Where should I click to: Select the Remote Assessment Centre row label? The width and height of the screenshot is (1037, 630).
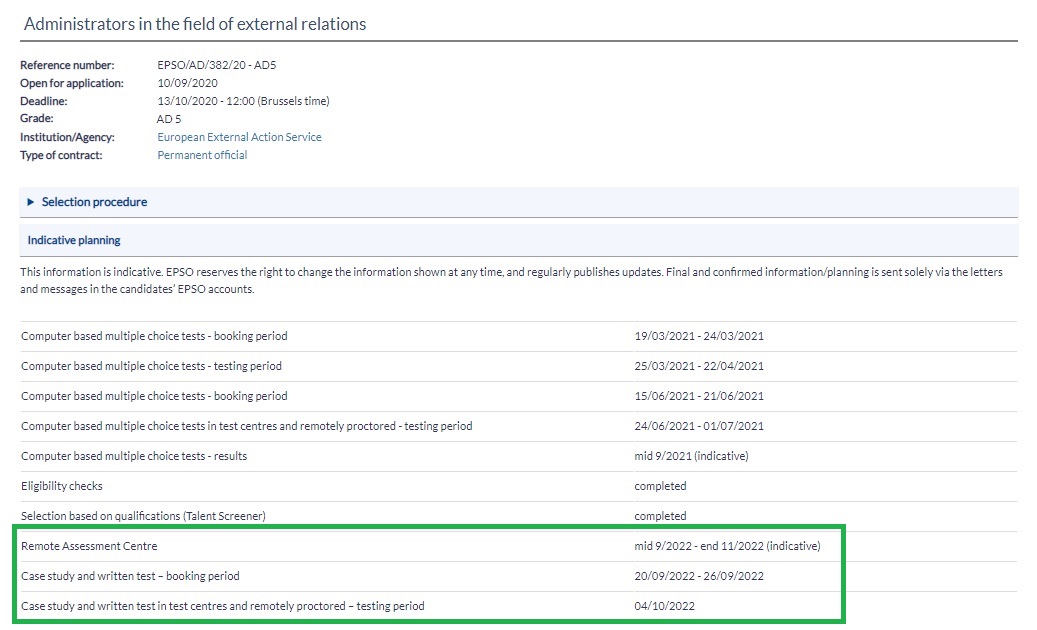click(89, 546)
